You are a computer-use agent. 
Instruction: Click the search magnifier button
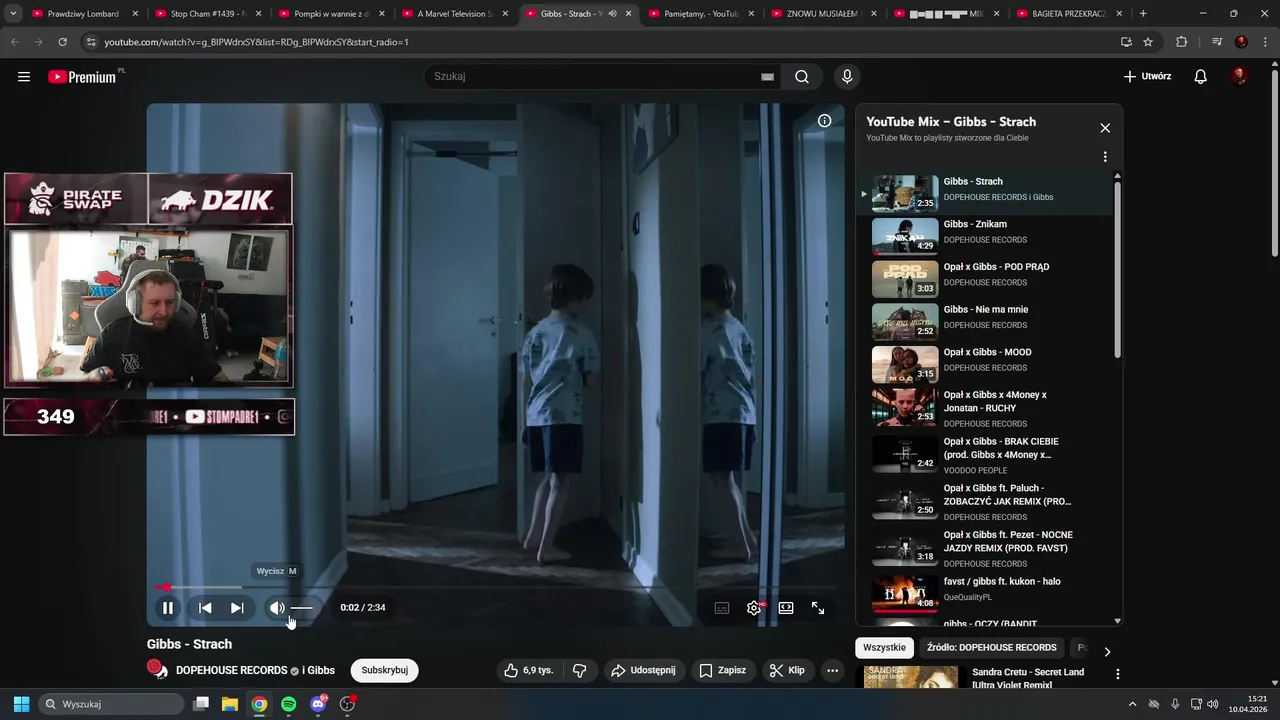(x=802, y=76)
